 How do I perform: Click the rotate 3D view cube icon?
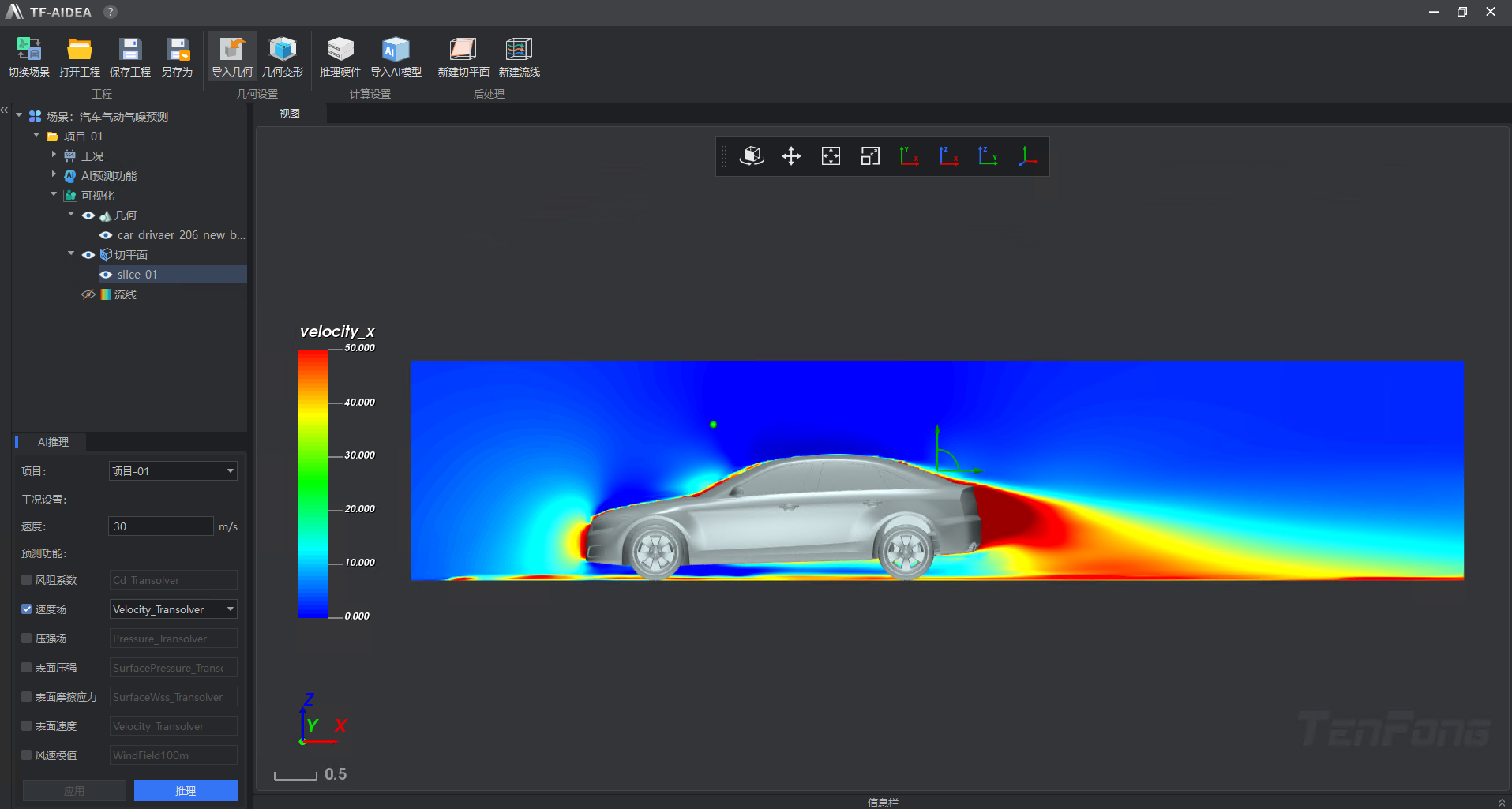(x=752, y=156)
